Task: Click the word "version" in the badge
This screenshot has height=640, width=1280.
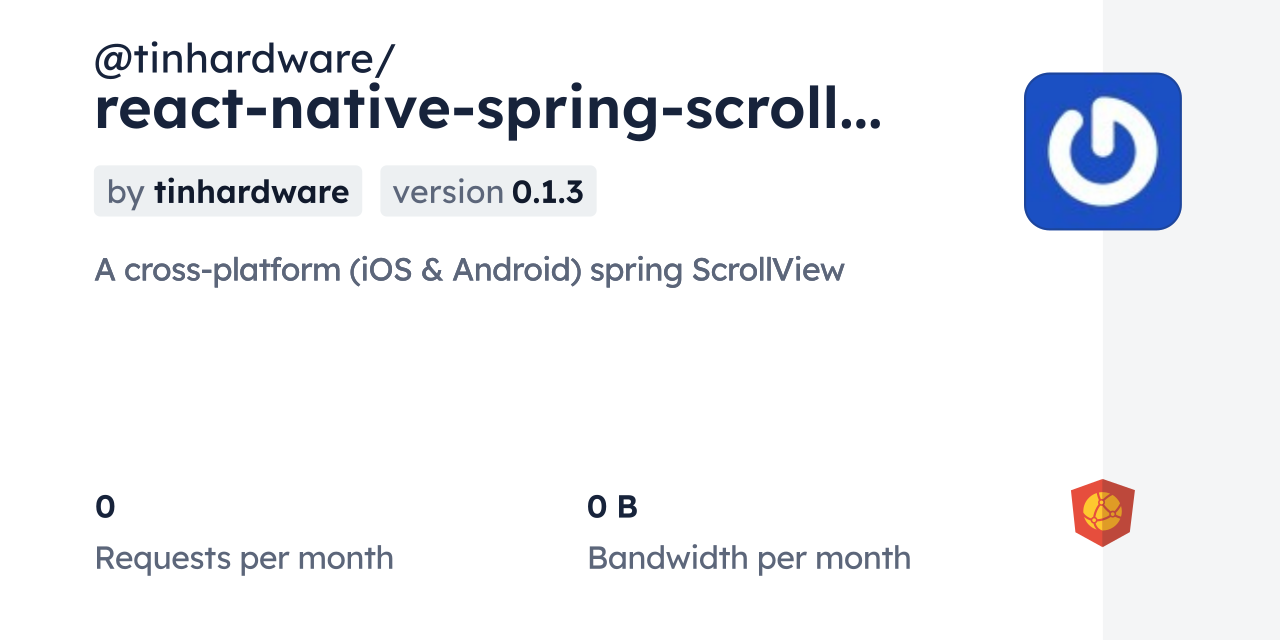Action: coord(447,192)
